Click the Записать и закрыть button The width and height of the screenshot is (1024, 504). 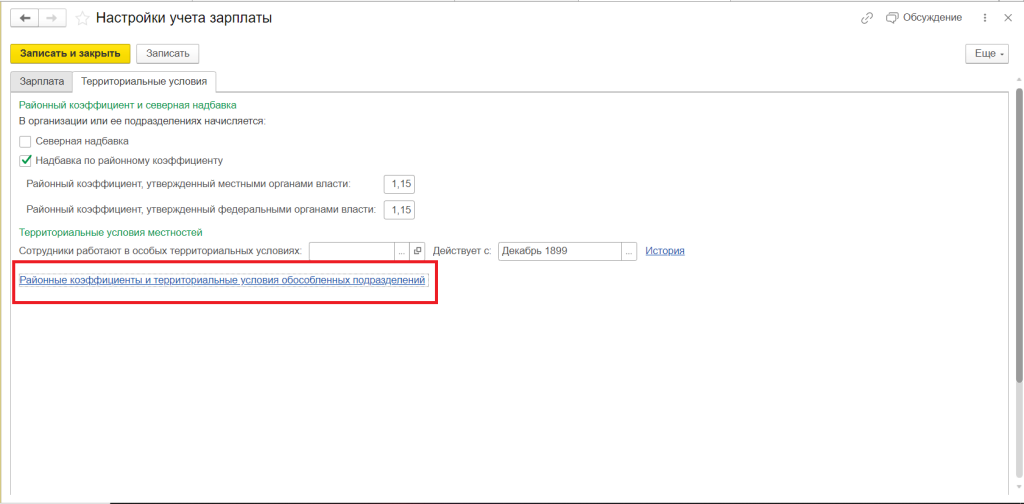(x=70, y=54)
